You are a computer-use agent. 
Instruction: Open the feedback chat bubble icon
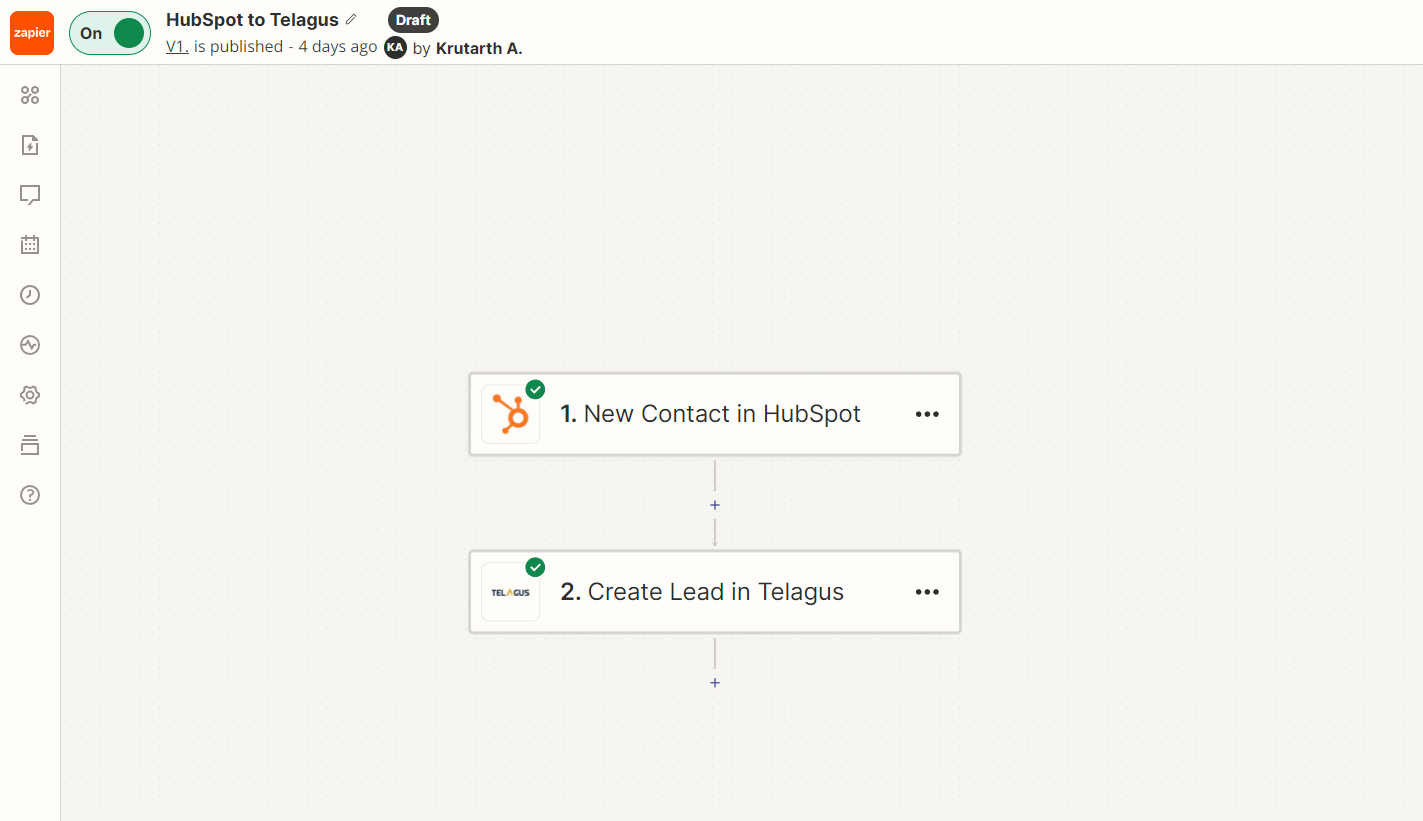point(29,194)
